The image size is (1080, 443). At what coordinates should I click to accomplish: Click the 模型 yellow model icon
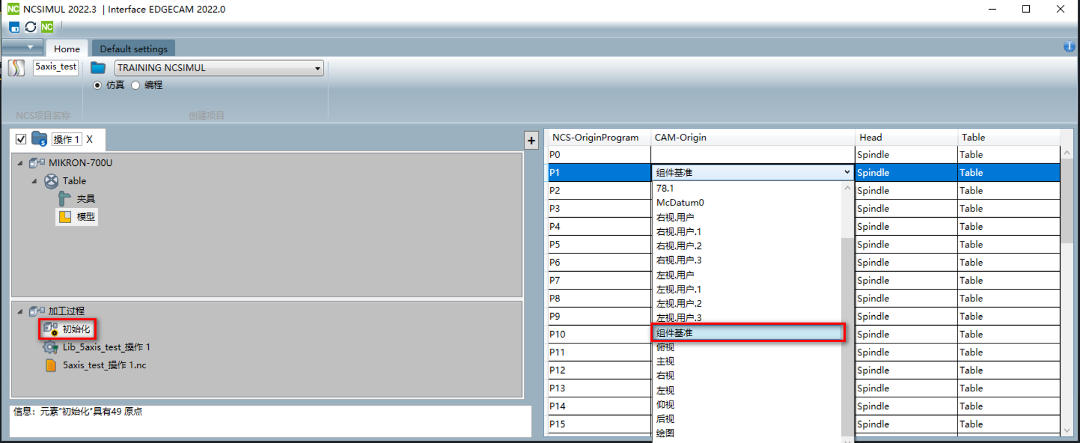click(65, 217)
